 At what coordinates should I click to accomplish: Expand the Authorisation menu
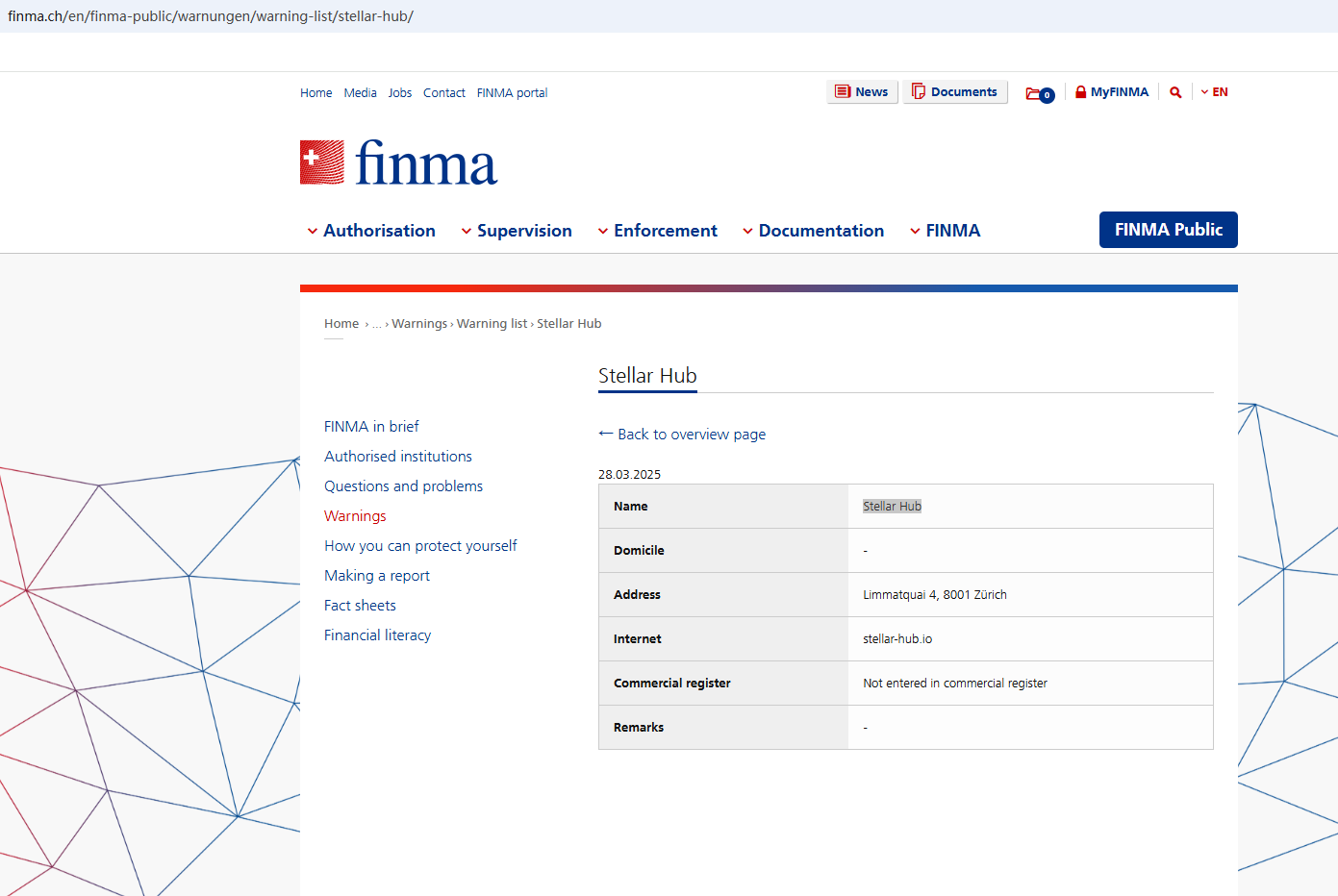coord(371,231)
